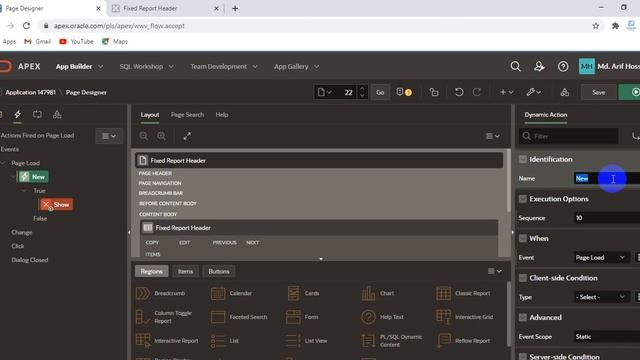Collapse the When section

[x=522, y=238]
